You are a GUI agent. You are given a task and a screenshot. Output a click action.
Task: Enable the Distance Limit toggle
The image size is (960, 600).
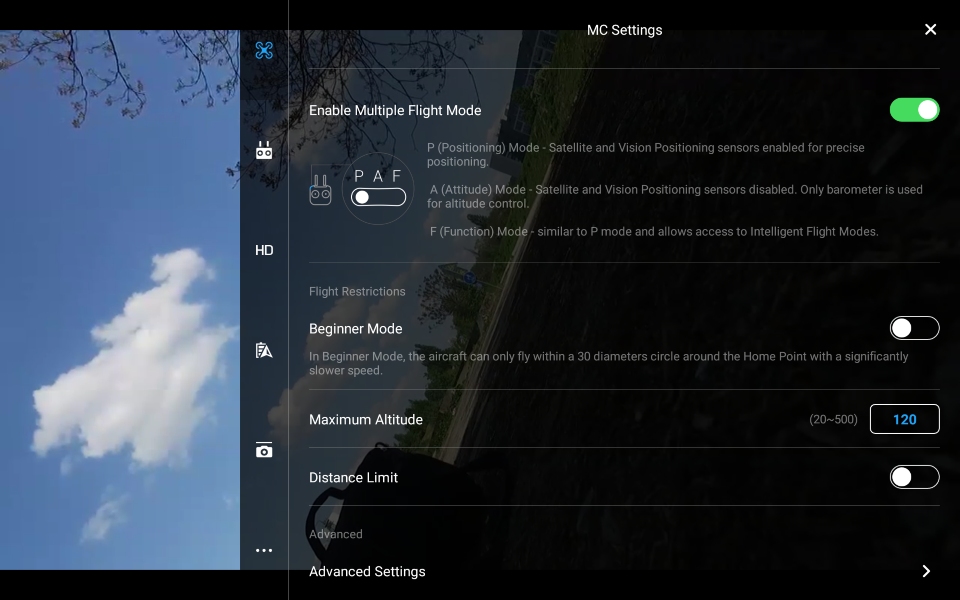click(914, 477)
